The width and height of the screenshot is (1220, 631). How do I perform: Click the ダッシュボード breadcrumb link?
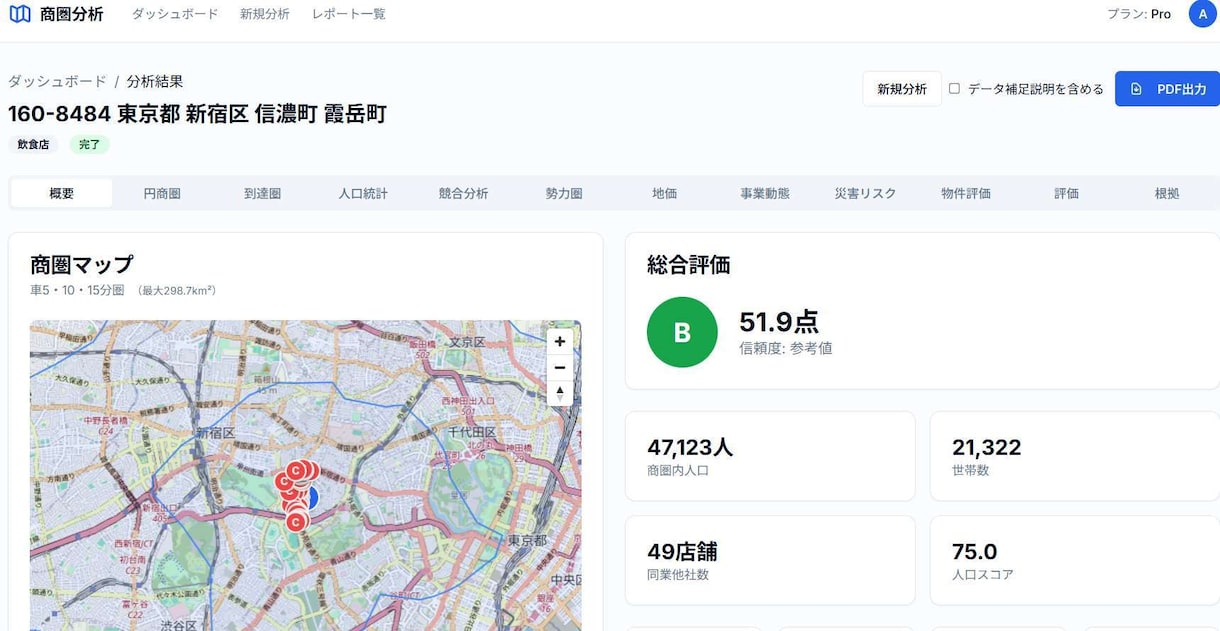tap(57, 81)
